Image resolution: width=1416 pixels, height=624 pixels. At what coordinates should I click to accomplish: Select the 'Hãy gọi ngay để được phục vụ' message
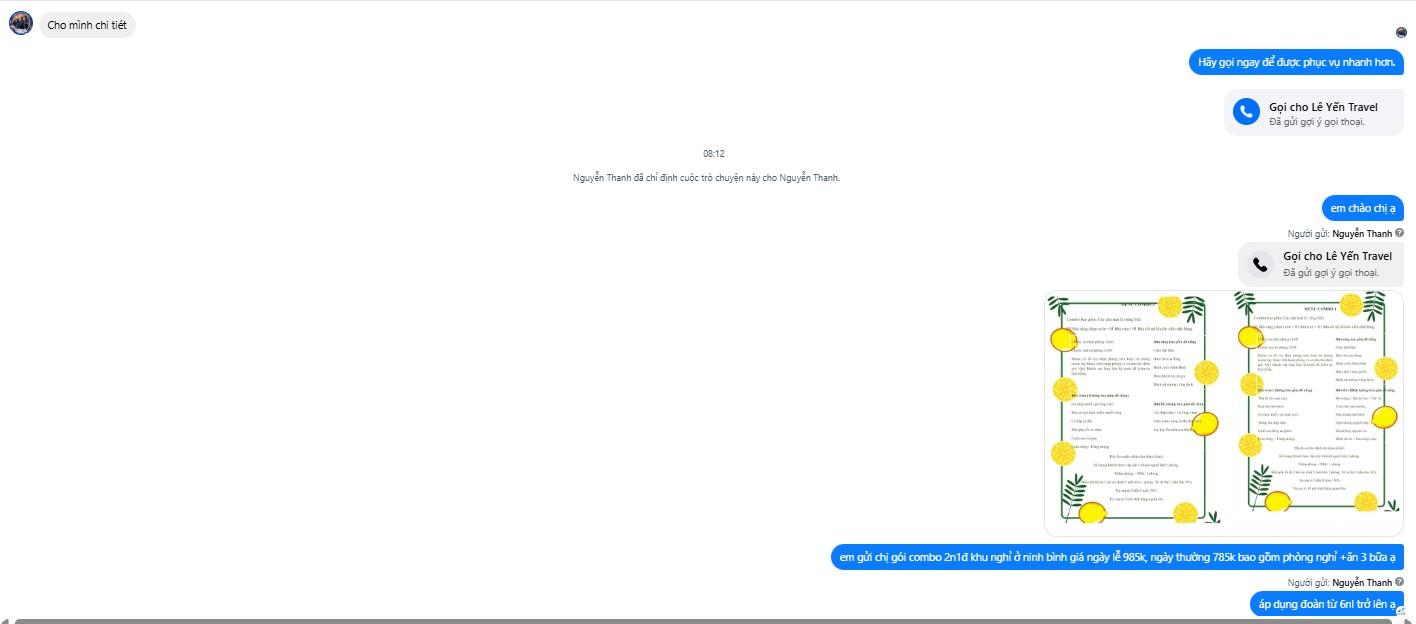coord(1296,62)
